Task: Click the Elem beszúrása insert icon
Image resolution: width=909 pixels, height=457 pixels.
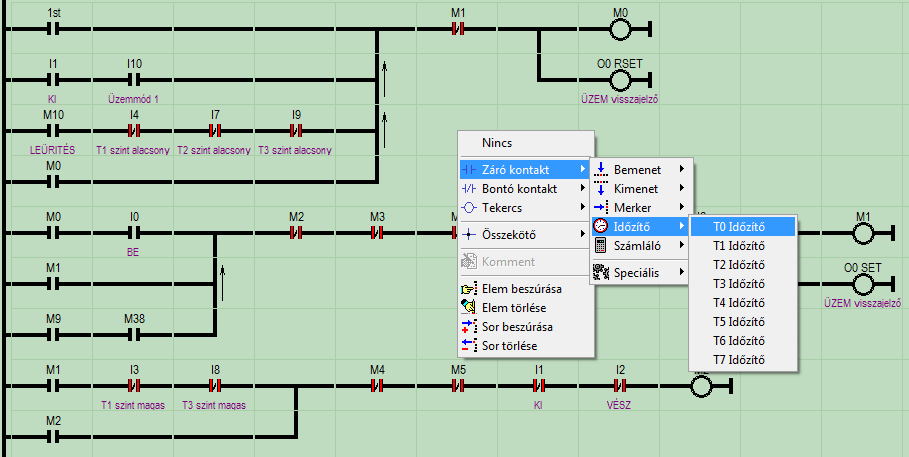Action: [469, 289]
